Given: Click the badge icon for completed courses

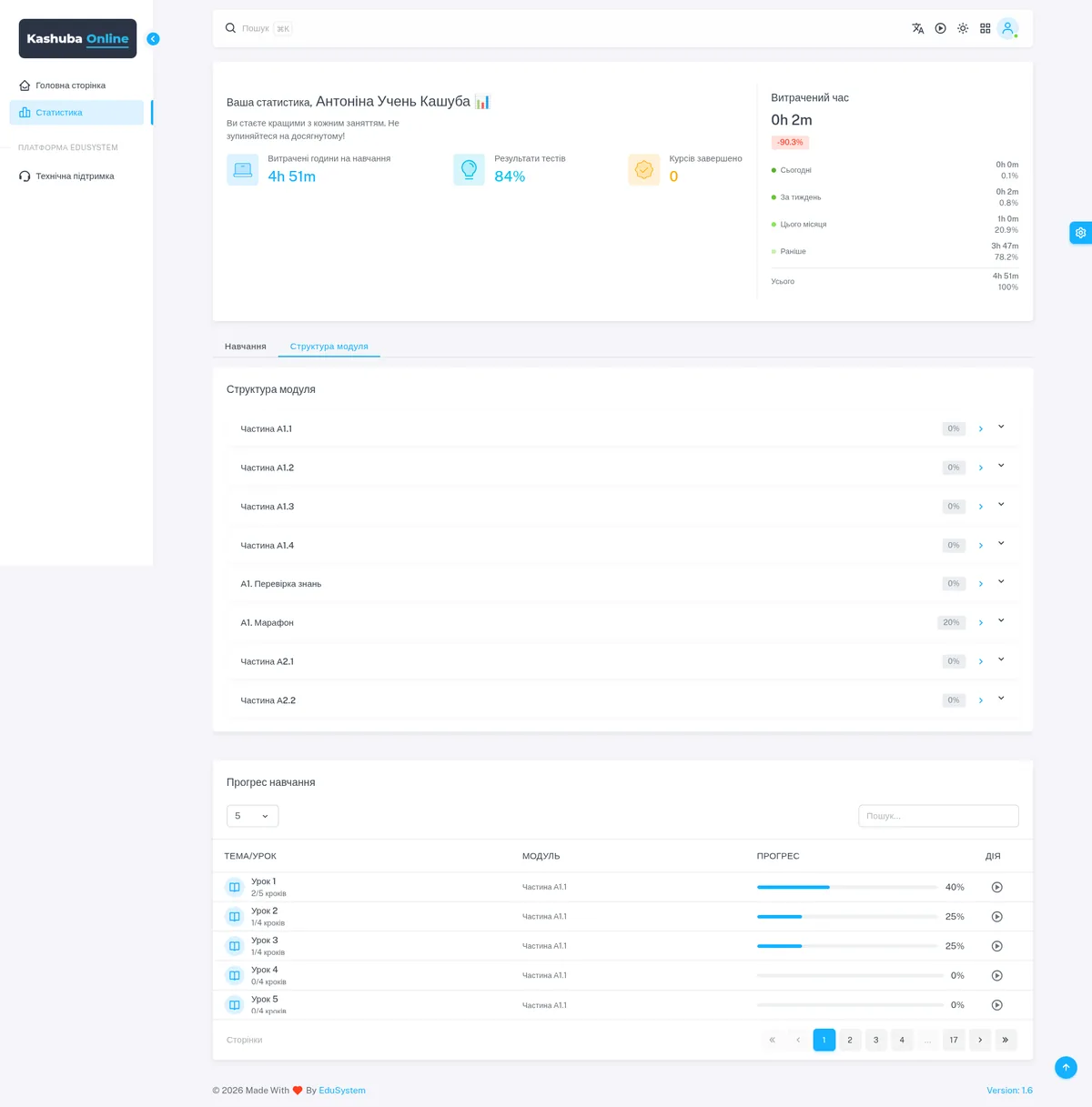Looking at the screenshot, I should point(643,169).
